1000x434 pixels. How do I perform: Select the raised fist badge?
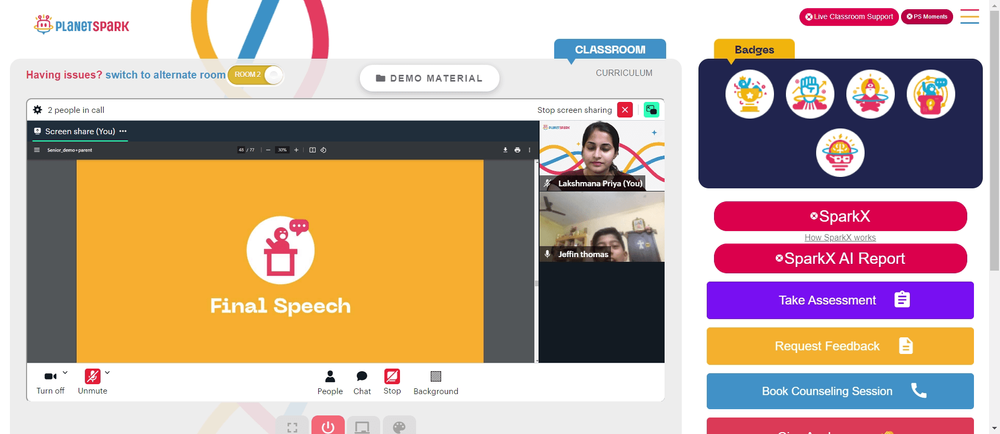coord(810,94)
